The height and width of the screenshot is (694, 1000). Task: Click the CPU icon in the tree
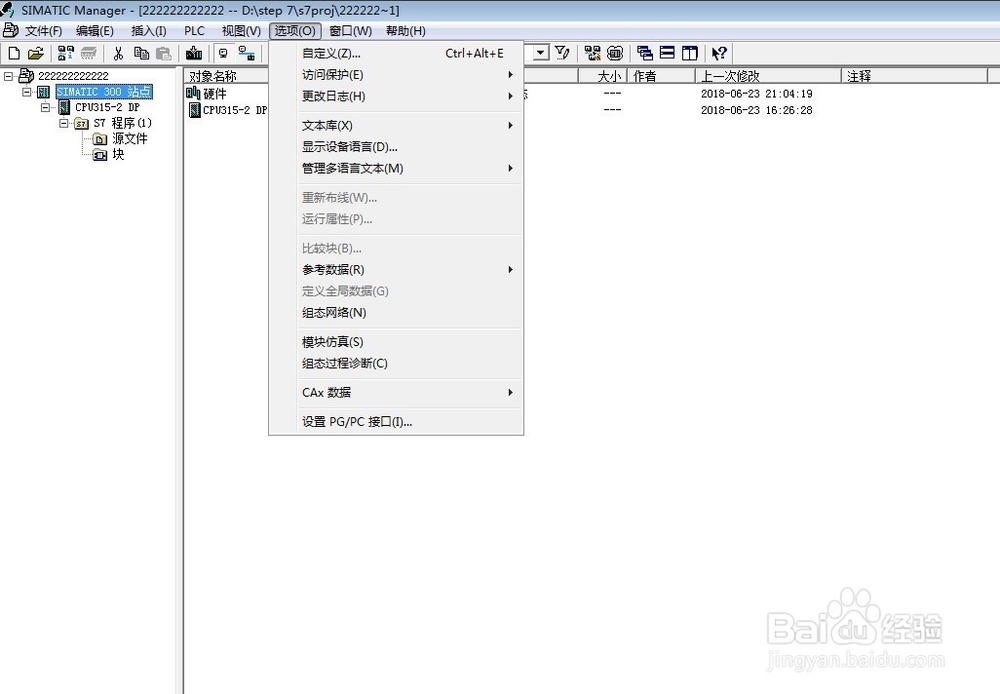[x=64, y=107]
